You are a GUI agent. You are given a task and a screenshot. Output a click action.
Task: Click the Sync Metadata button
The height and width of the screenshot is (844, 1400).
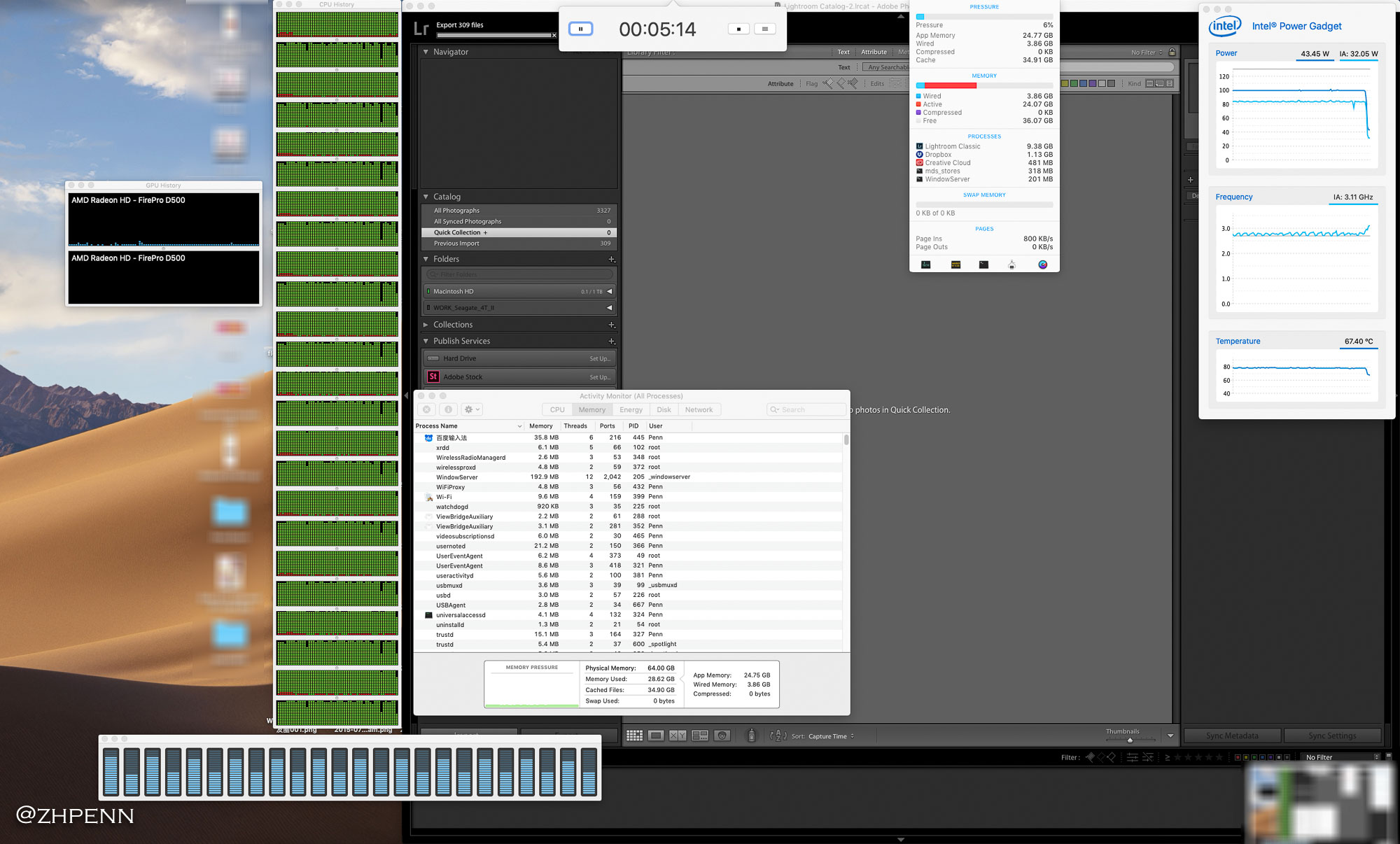pyautogui.click(x=1232, y=736)
